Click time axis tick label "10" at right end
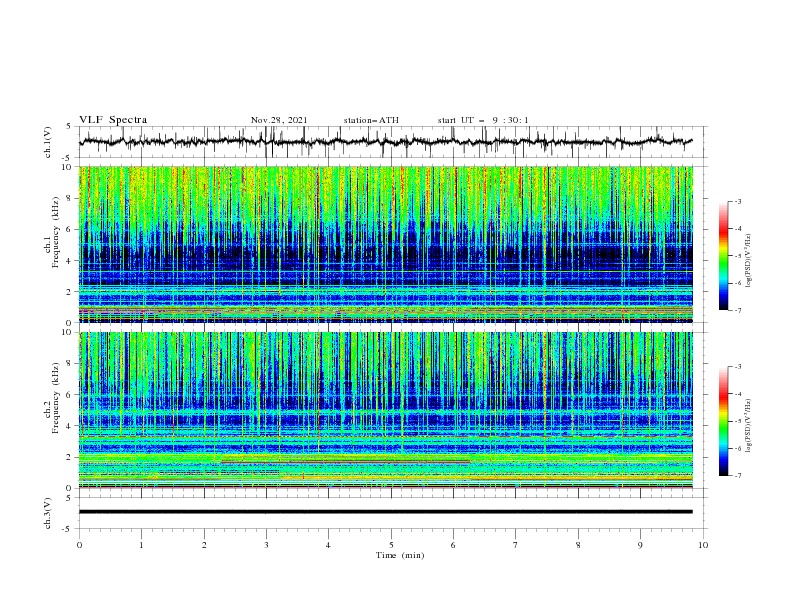 click(x=703, y=545)
